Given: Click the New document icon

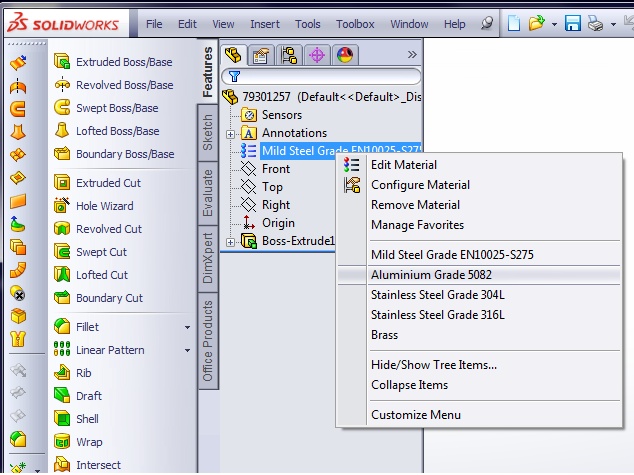Looking at the screenshot, I should tap(514, 23).
